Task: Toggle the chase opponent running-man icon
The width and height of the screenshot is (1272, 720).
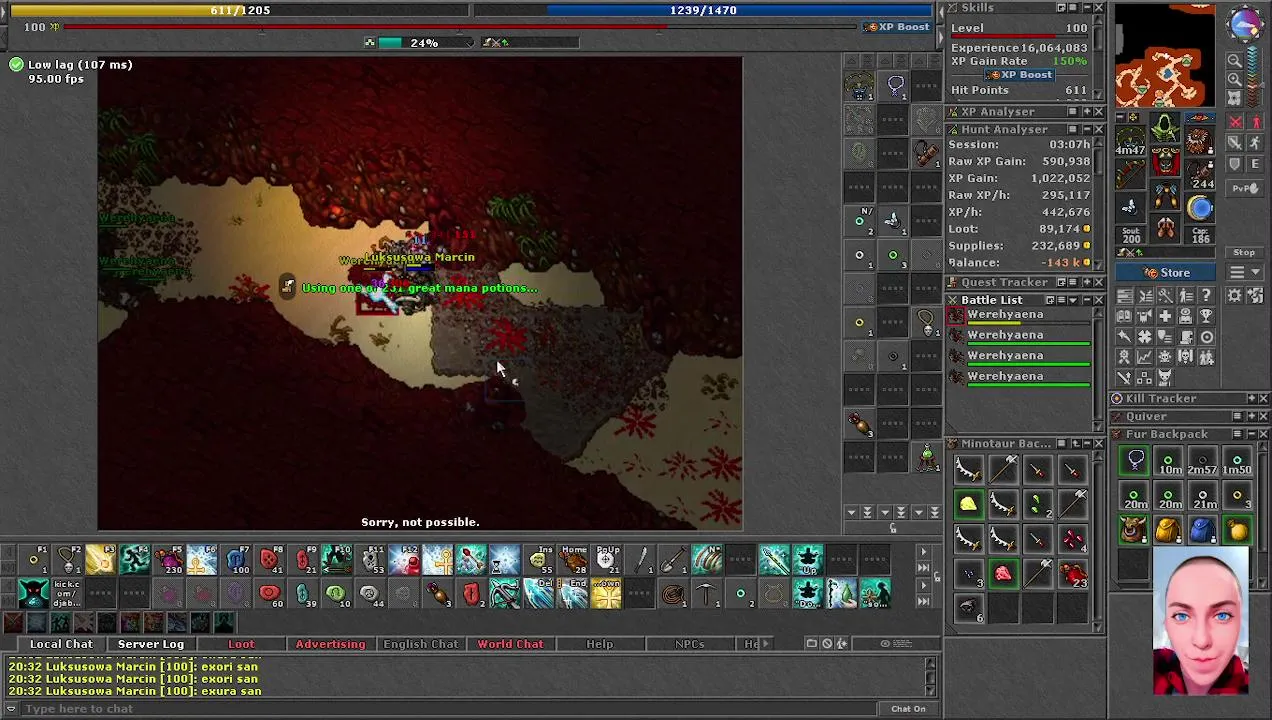Action: (1255, 142)
